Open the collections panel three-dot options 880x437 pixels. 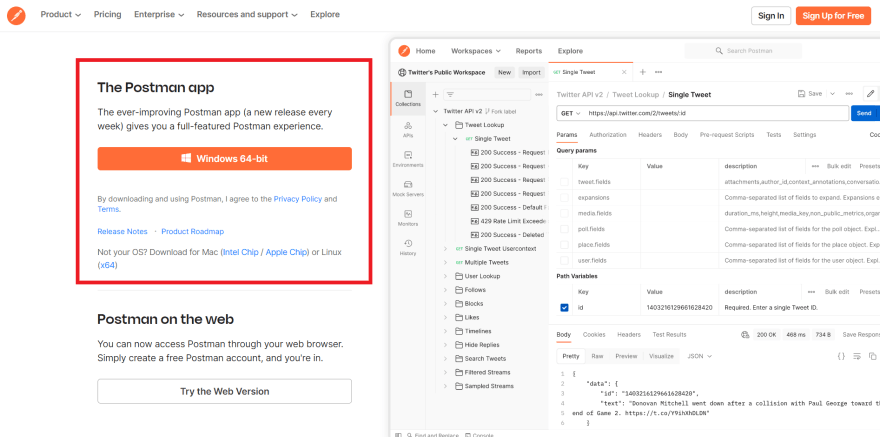click(539, 94)
